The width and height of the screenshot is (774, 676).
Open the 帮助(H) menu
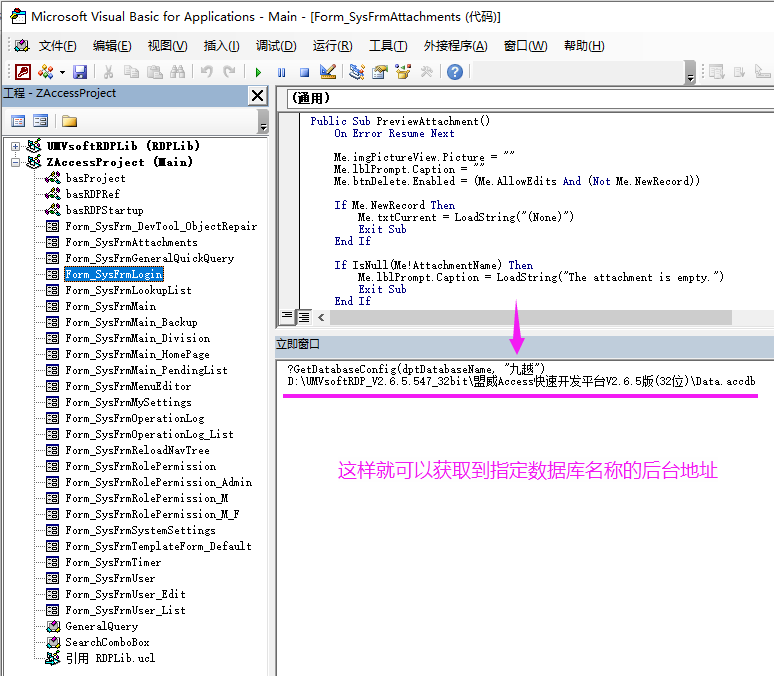(584, 46)
